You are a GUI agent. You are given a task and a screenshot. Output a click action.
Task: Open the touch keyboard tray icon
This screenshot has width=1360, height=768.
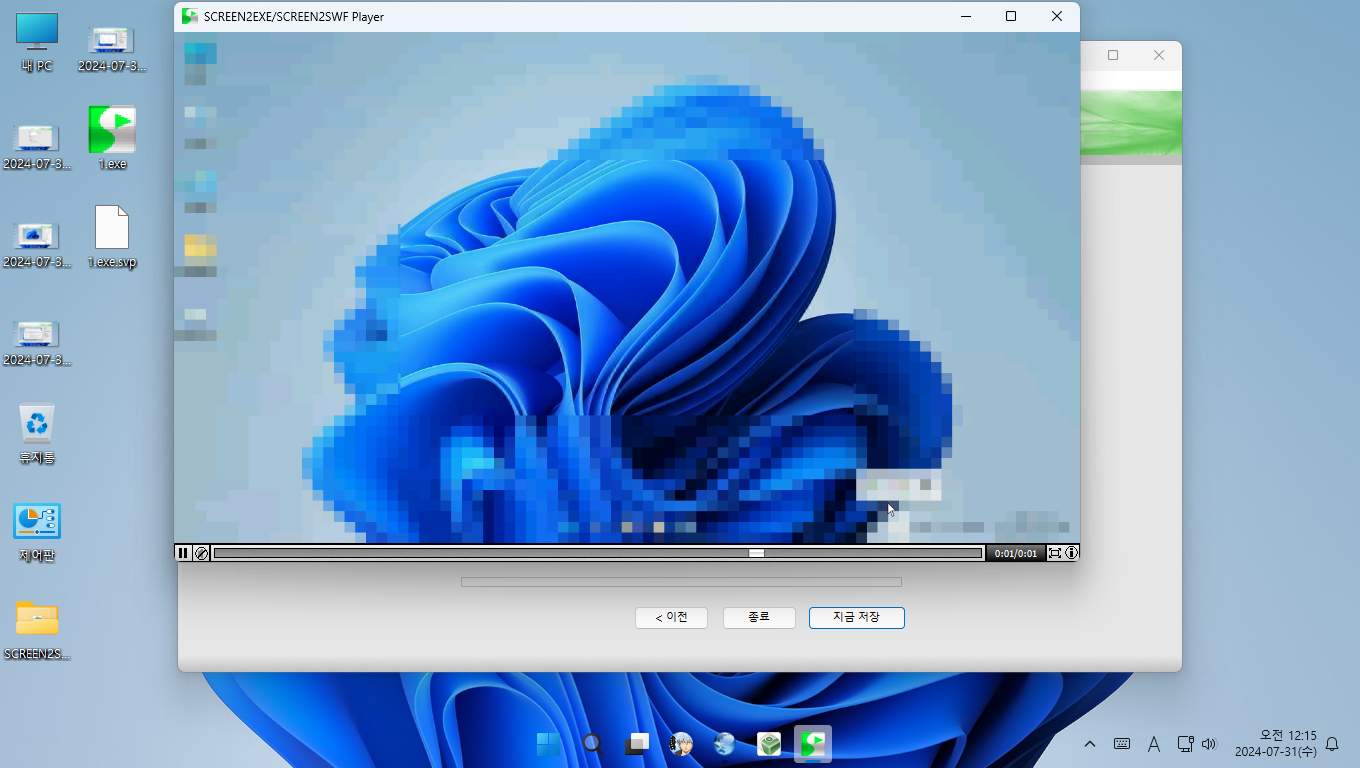tap(1122, 744)
